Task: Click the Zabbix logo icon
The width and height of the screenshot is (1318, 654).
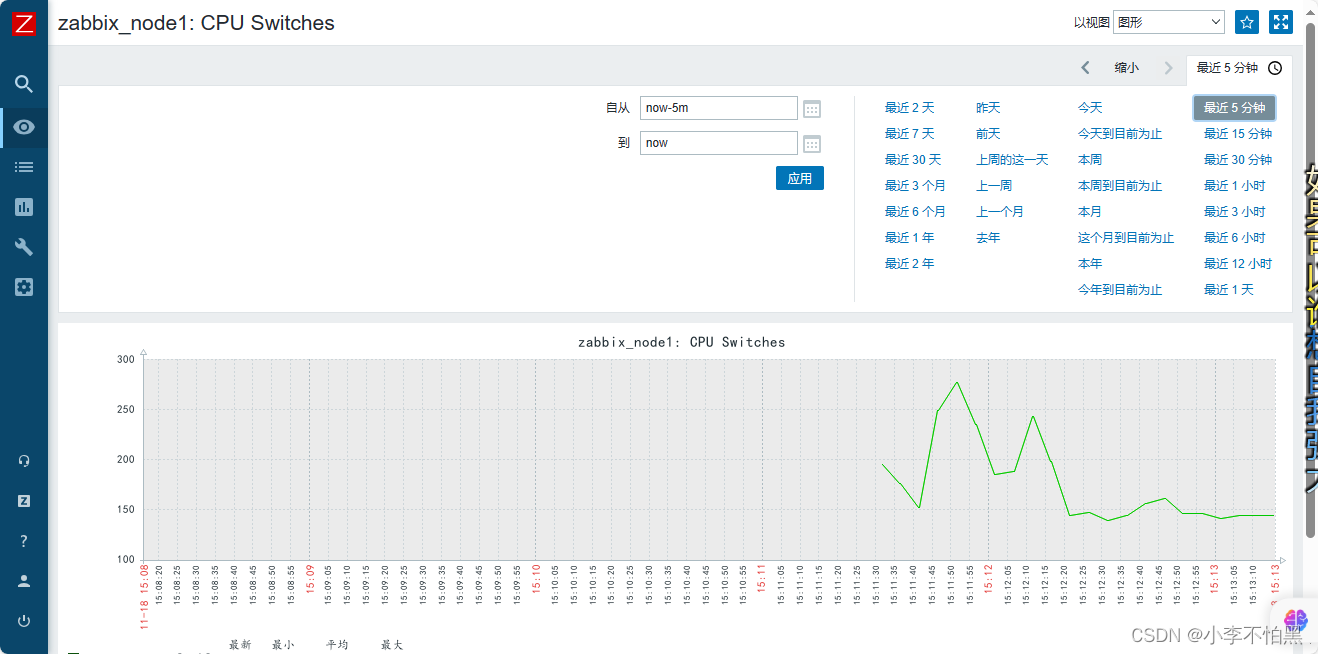Action: point(24,24)
